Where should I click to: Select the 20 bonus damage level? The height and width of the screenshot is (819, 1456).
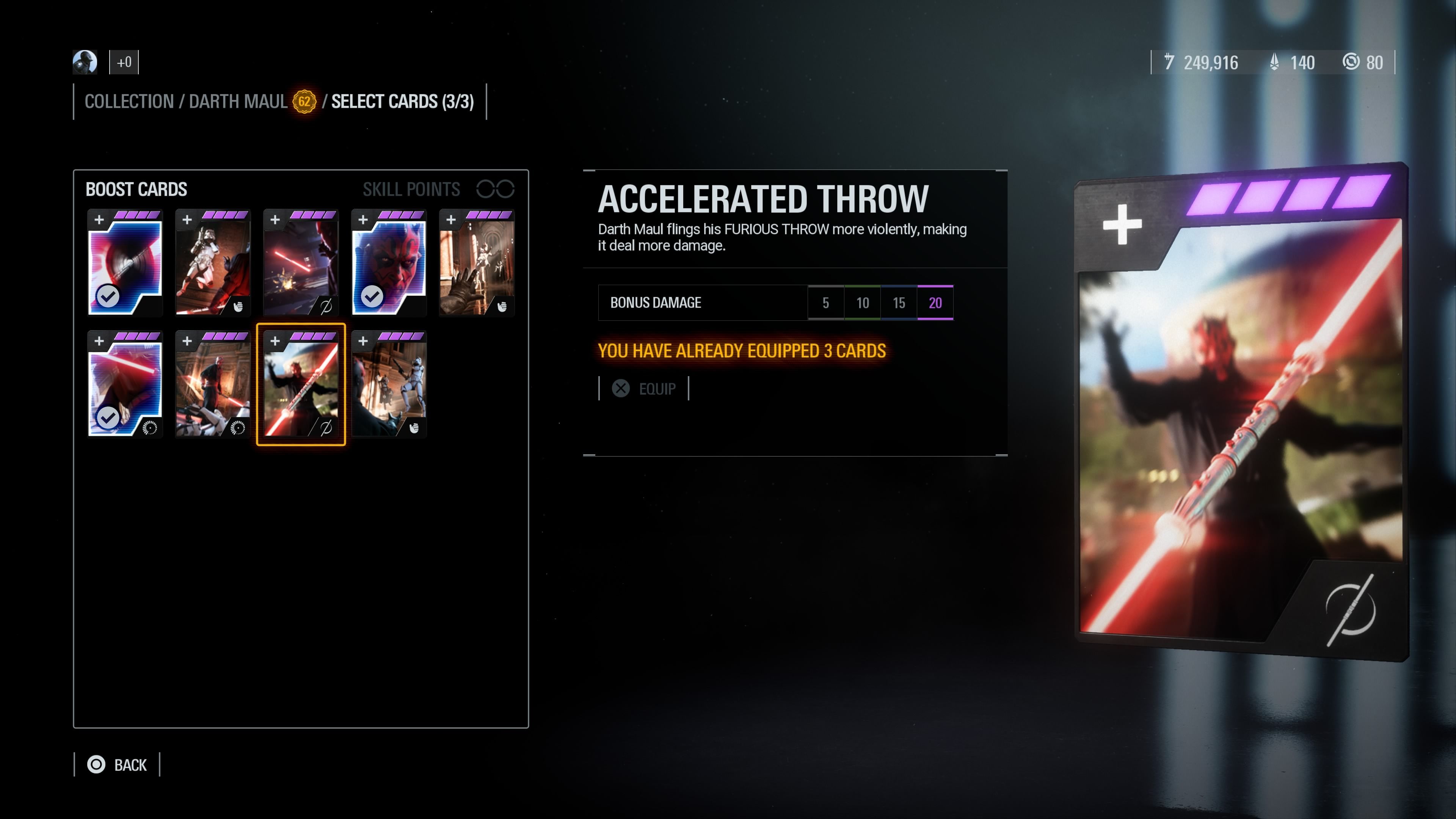pos(935,303)
